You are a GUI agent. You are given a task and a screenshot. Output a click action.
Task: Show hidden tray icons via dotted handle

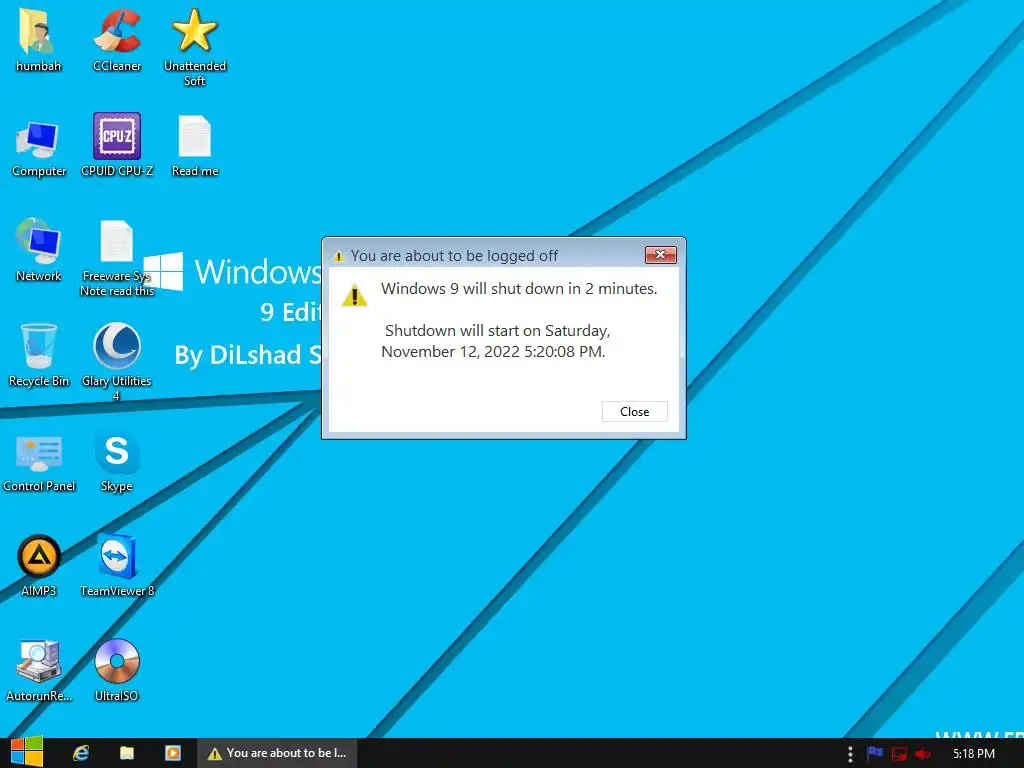(x=850, y=754)
